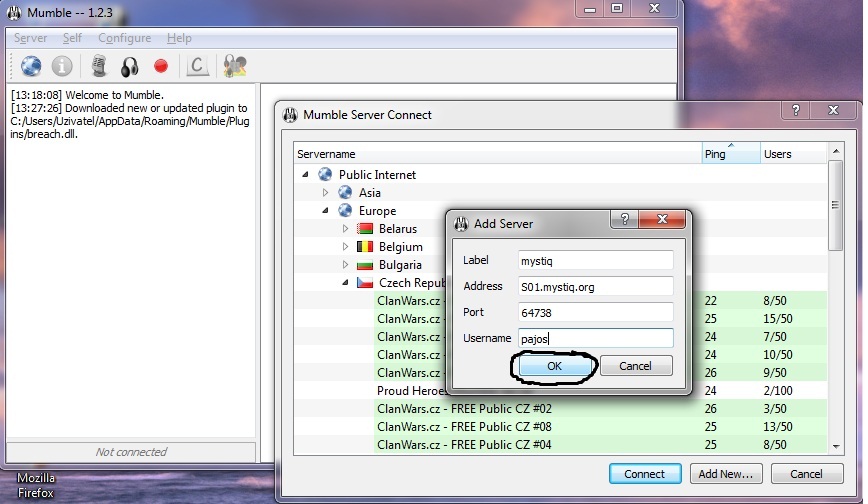Sort by the Servername column header
Screen dimensions: 868x504
click(x=498, y=154)
